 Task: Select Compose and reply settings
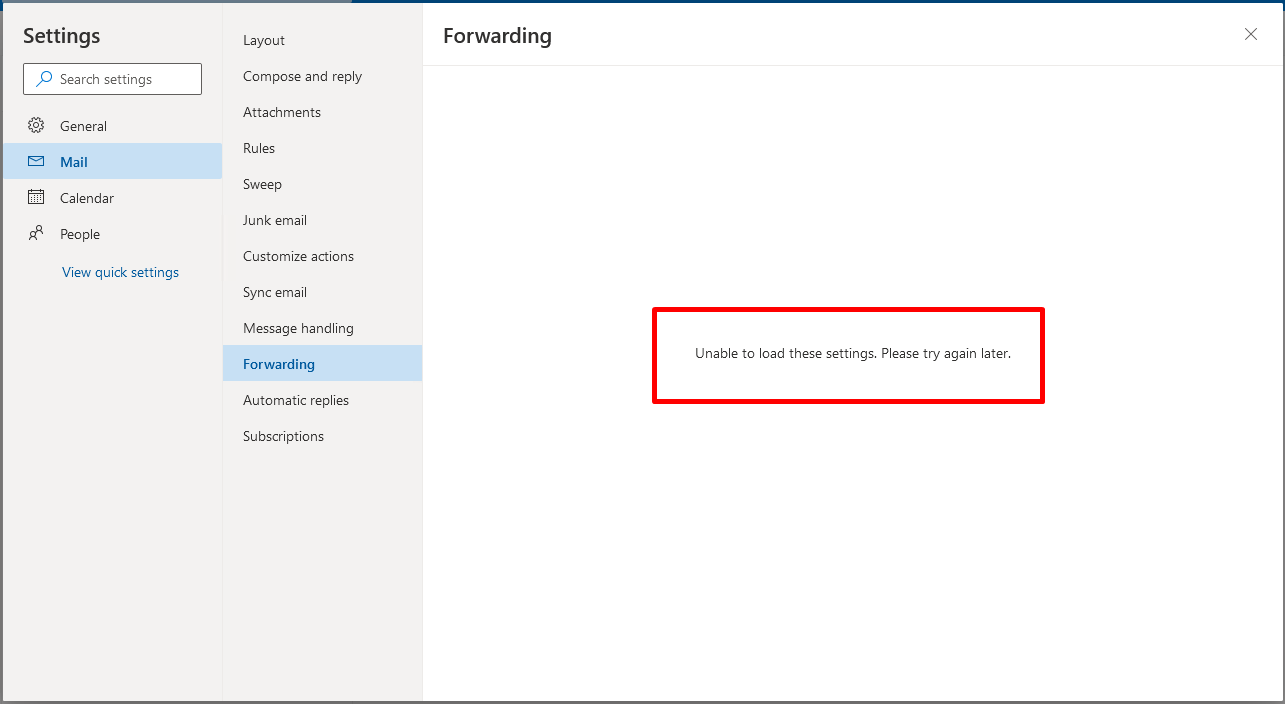302,76
